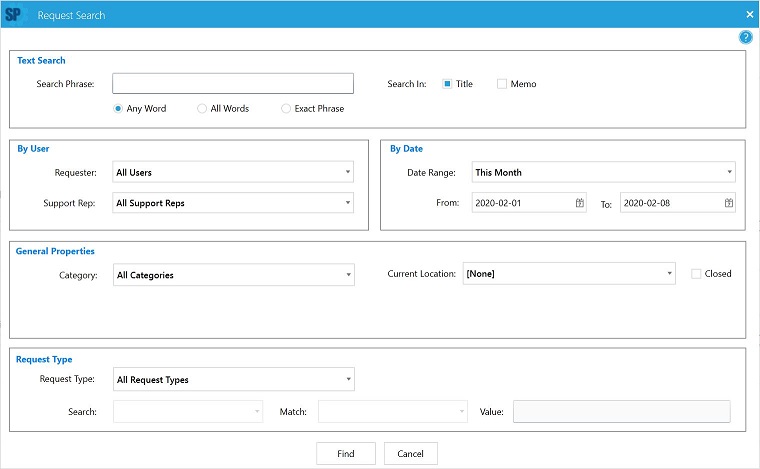The width and height of the screenshot is (760, 469).
Task: Click into the Search Phrase text field
Action: (233, 84)
